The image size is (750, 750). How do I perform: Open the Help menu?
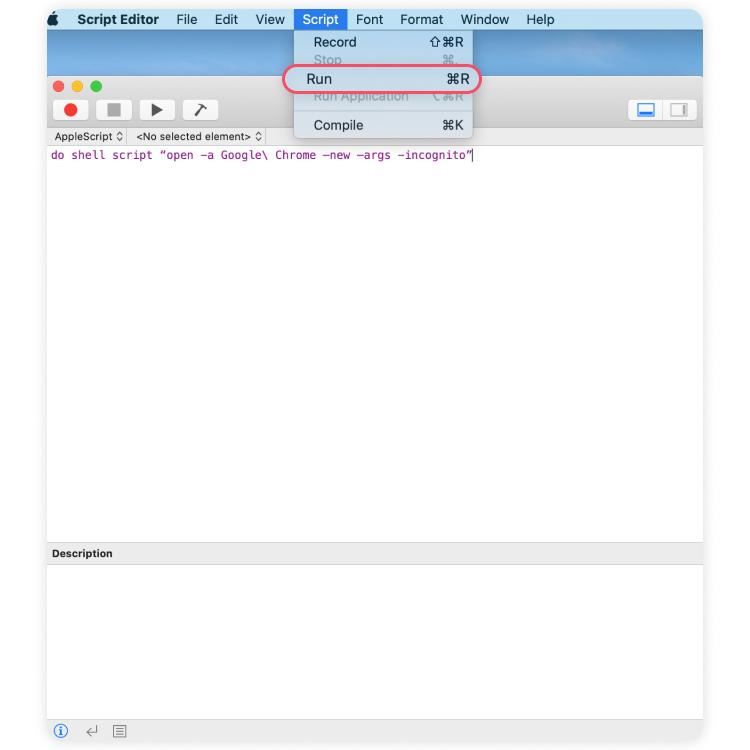(540, 19)
